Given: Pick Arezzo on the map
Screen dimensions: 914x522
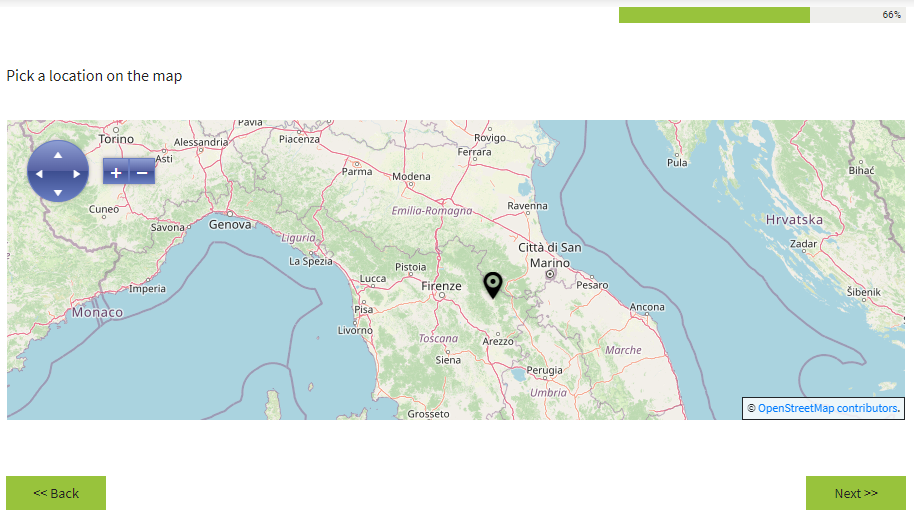Looking at the screenshot, I should pos(498,341).
